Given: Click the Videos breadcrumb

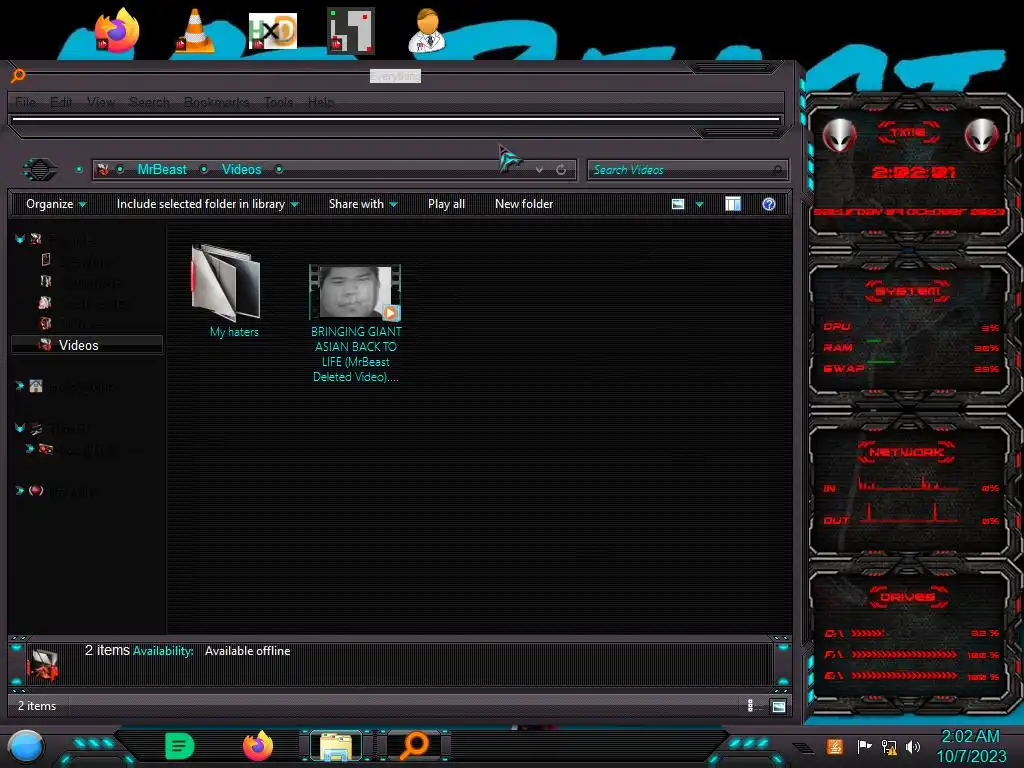Looking at the screenshot, I should 242,170.
